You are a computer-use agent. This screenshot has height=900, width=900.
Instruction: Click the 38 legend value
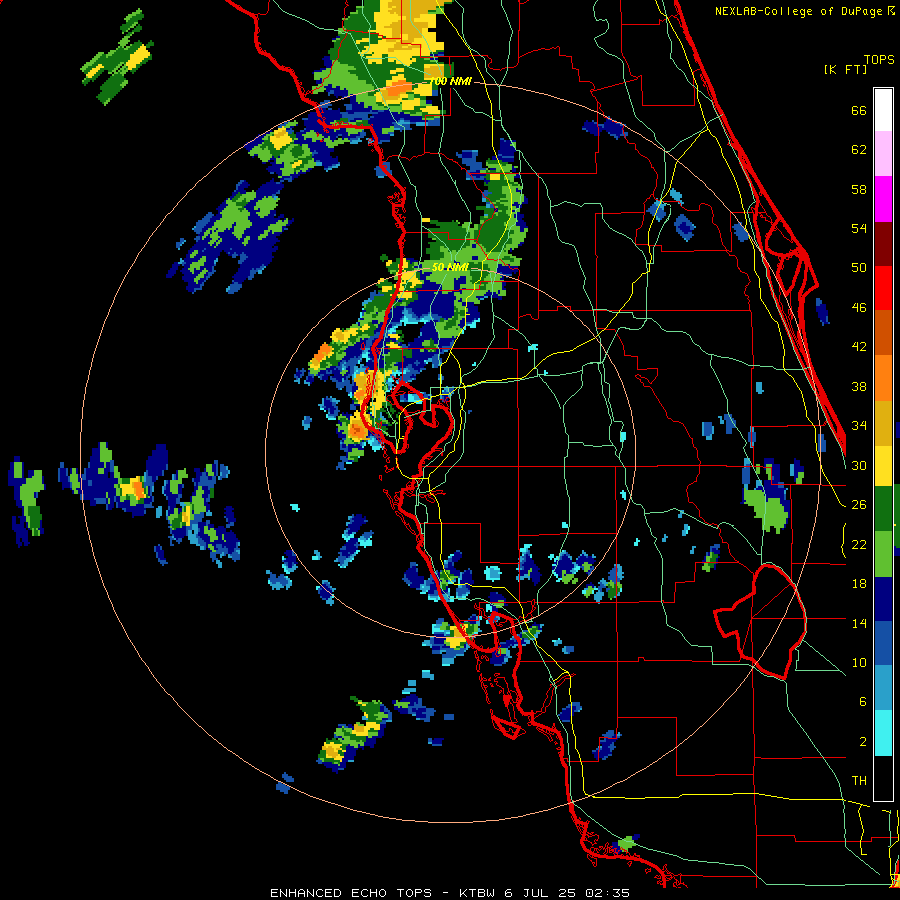859,386
